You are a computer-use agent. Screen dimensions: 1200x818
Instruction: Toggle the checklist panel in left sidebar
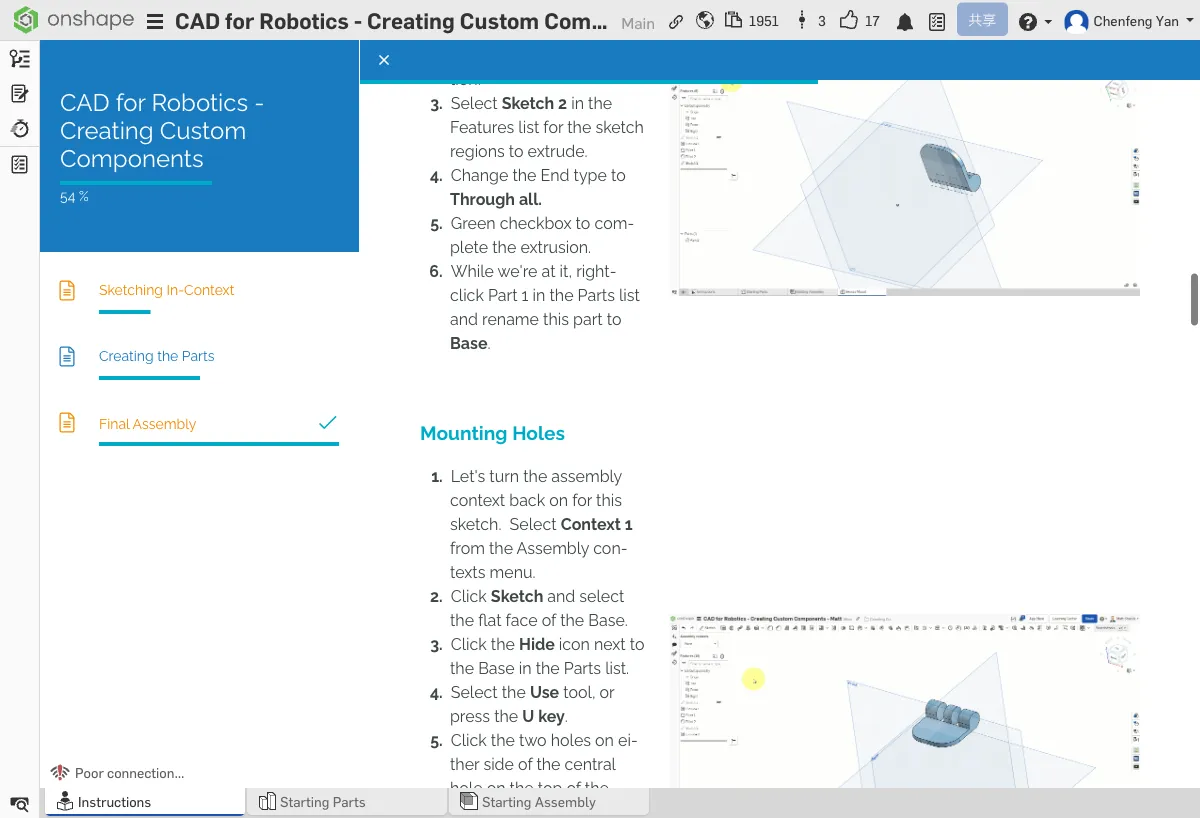click(x=19, y=164)
